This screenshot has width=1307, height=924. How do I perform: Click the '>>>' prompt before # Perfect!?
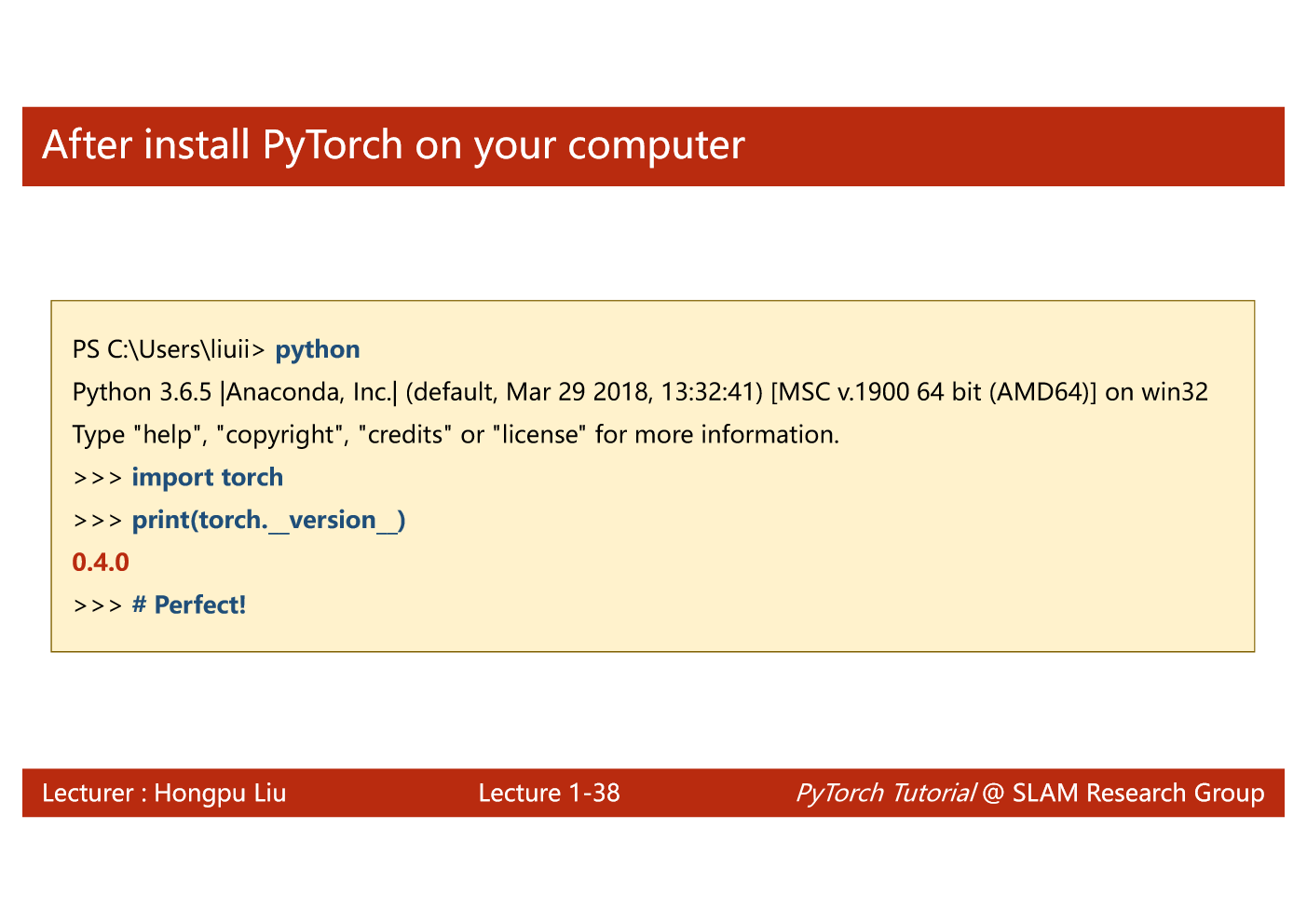point(98,606)
